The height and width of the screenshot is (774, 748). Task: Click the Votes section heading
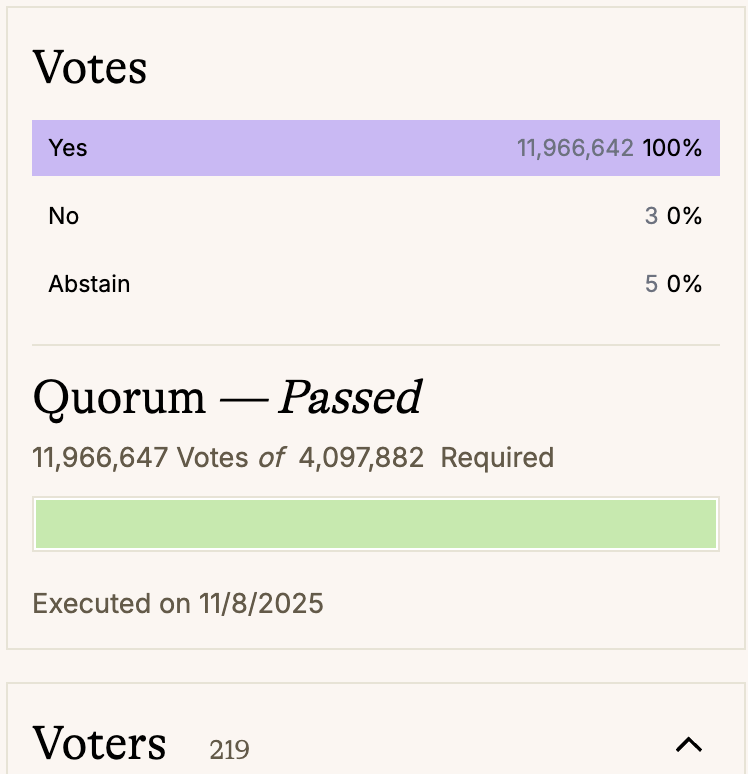point(90,68)
